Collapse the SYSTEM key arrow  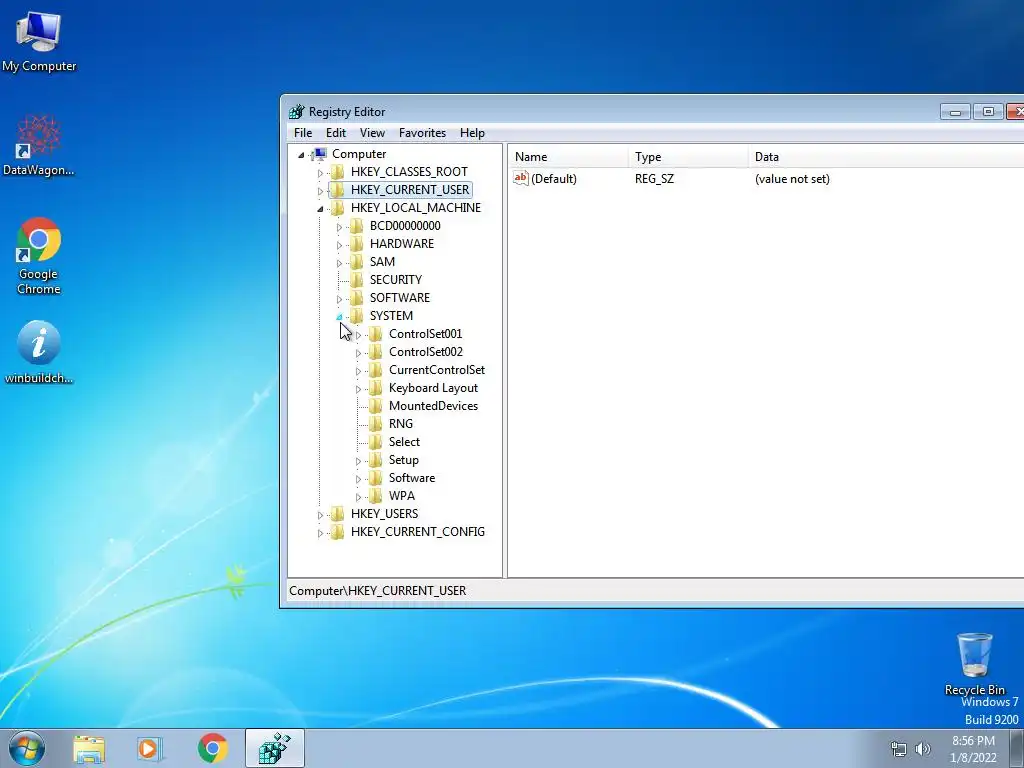339,317
